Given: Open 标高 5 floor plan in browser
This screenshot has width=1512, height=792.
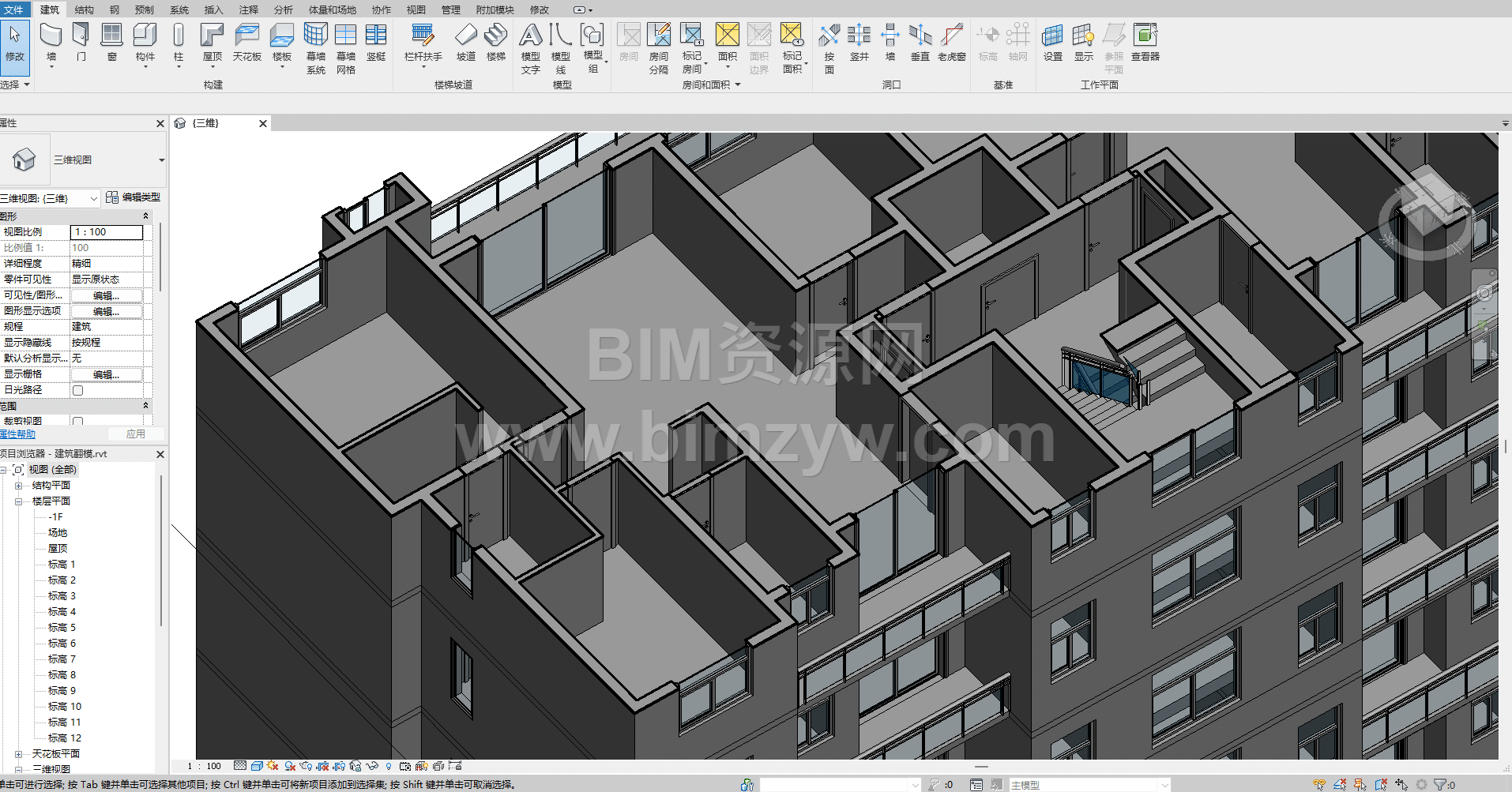Looking at the screenshot, I should click(62, 628).
